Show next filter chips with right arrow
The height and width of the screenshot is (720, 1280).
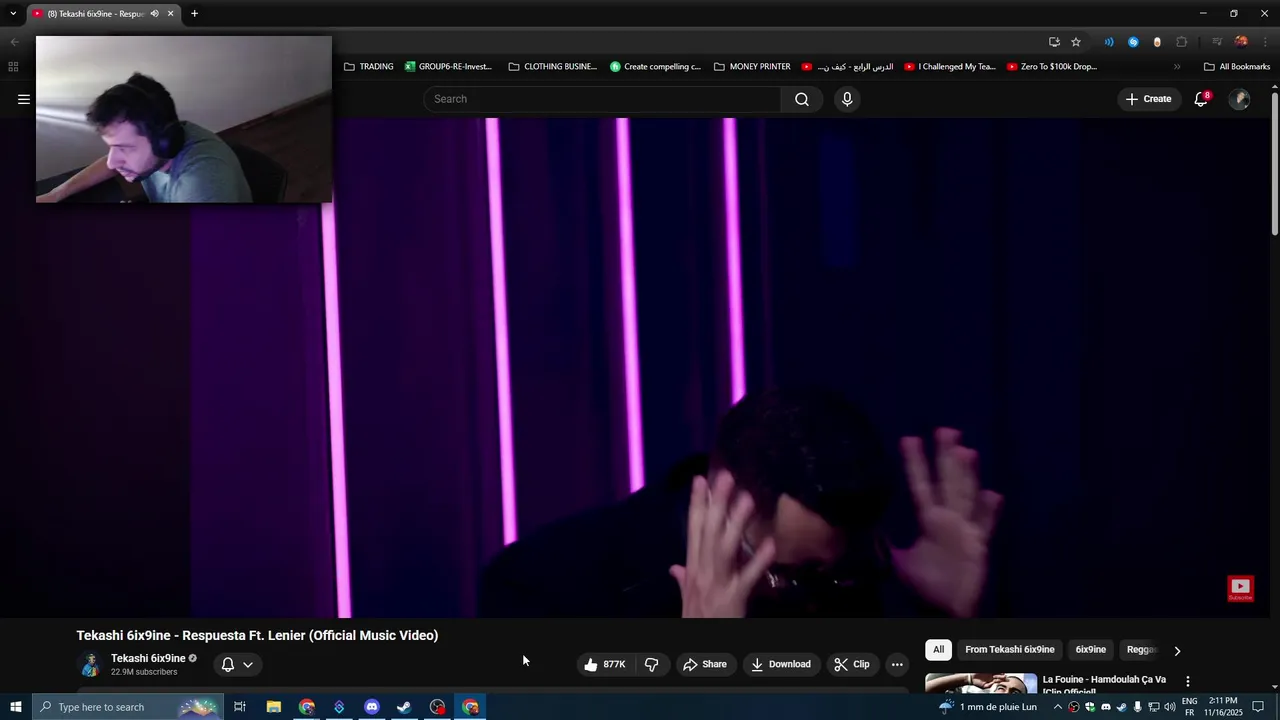pyautogui.click(x=1177, y=650)
